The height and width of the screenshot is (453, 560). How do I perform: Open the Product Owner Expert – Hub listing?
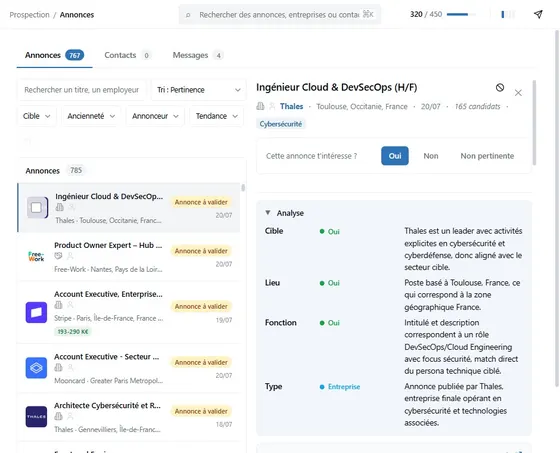click(x=129, y=257)
